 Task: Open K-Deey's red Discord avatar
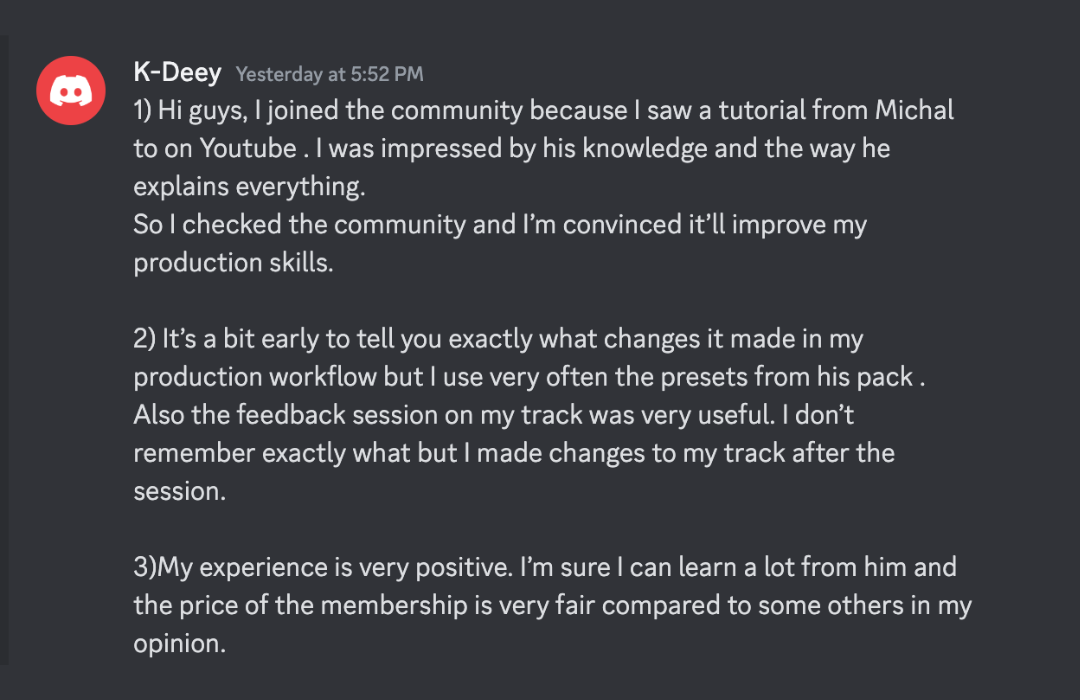(71, 90)
